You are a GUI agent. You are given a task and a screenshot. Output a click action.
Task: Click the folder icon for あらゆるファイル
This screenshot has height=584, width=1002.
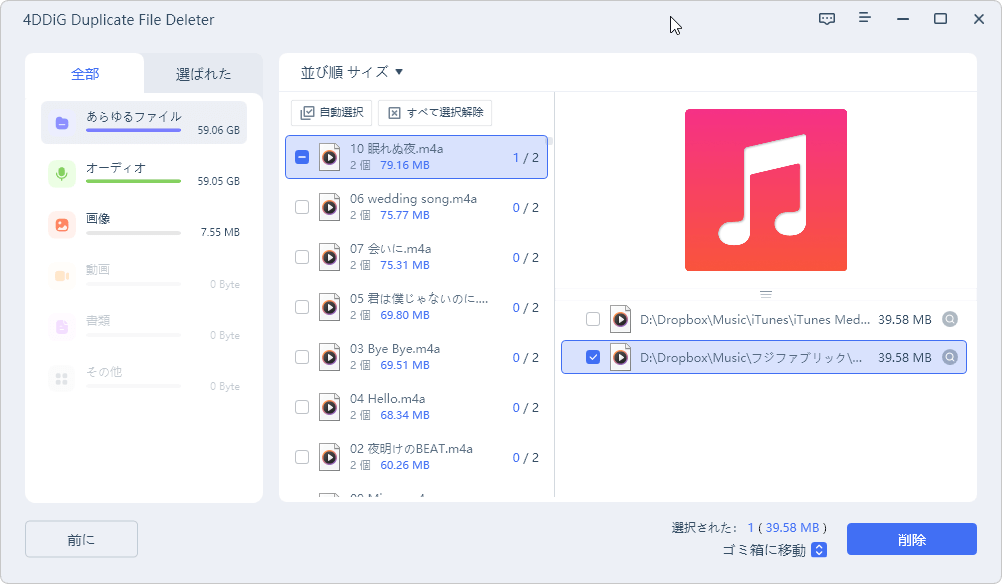pos(62,123)
